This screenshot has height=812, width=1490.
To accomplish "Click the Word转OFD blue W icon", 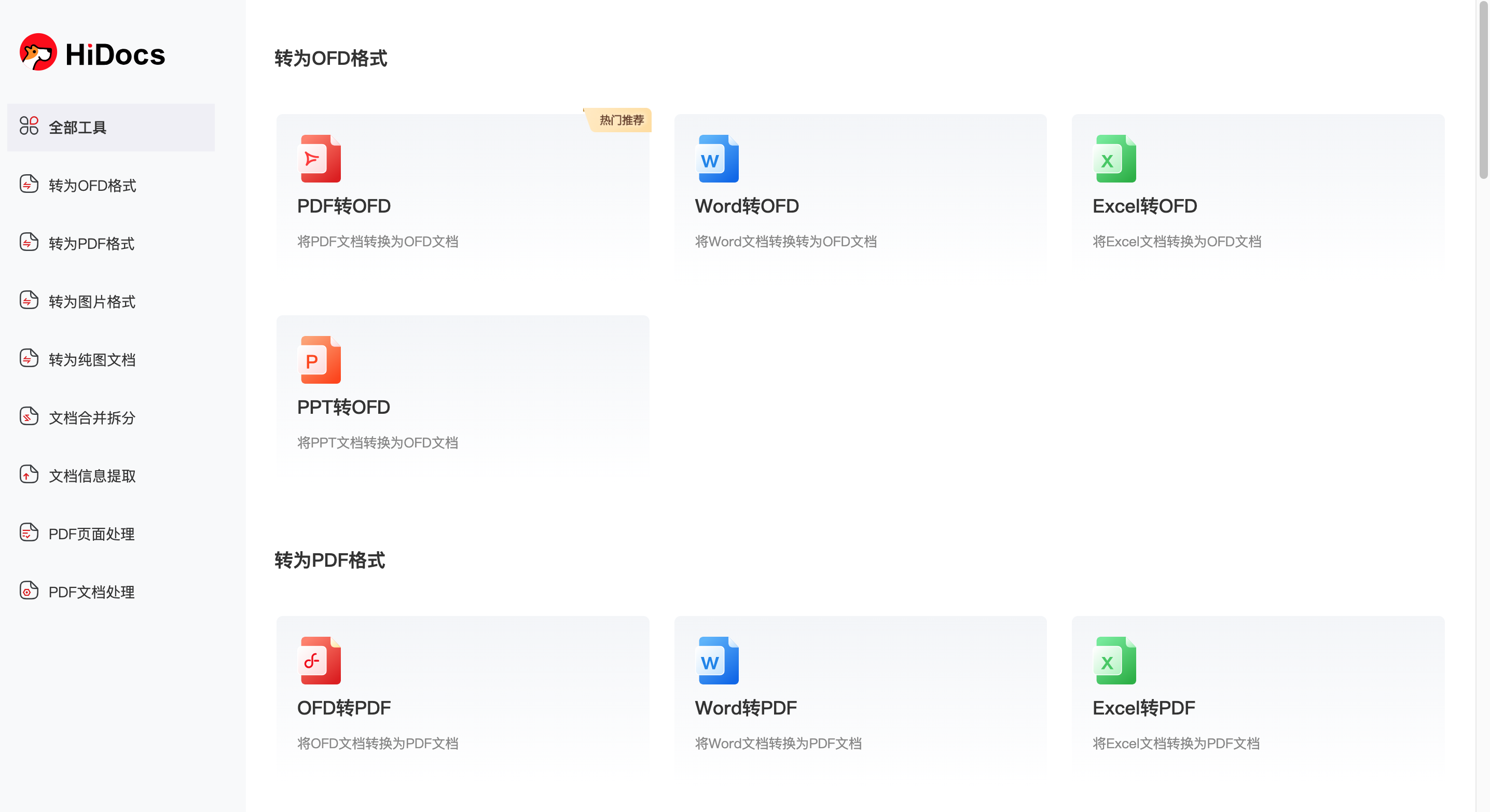I will [x=718, y=158].
